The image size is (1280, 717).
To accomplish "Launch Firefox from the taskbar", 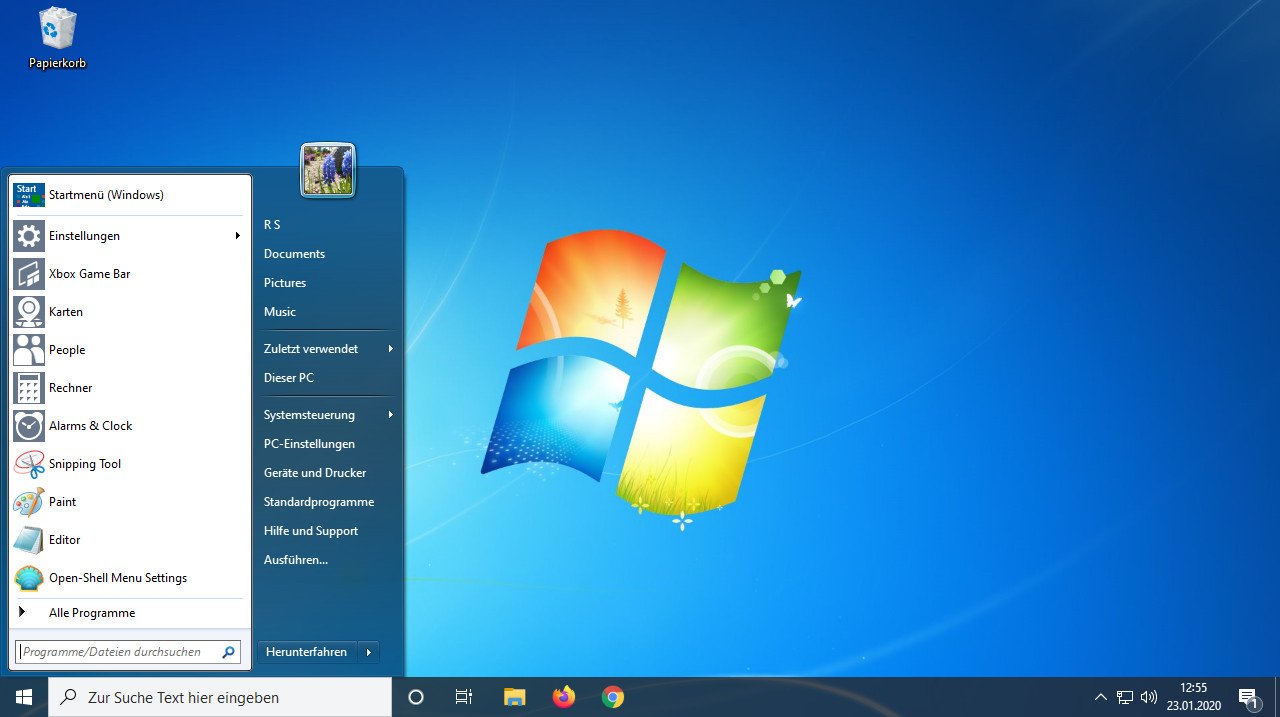I will point(563,697).
